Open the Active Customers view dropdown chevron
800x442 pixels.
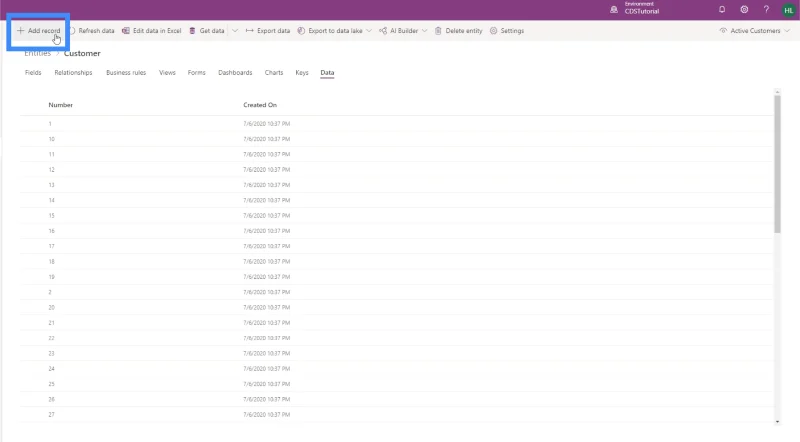tap(787, 31)
